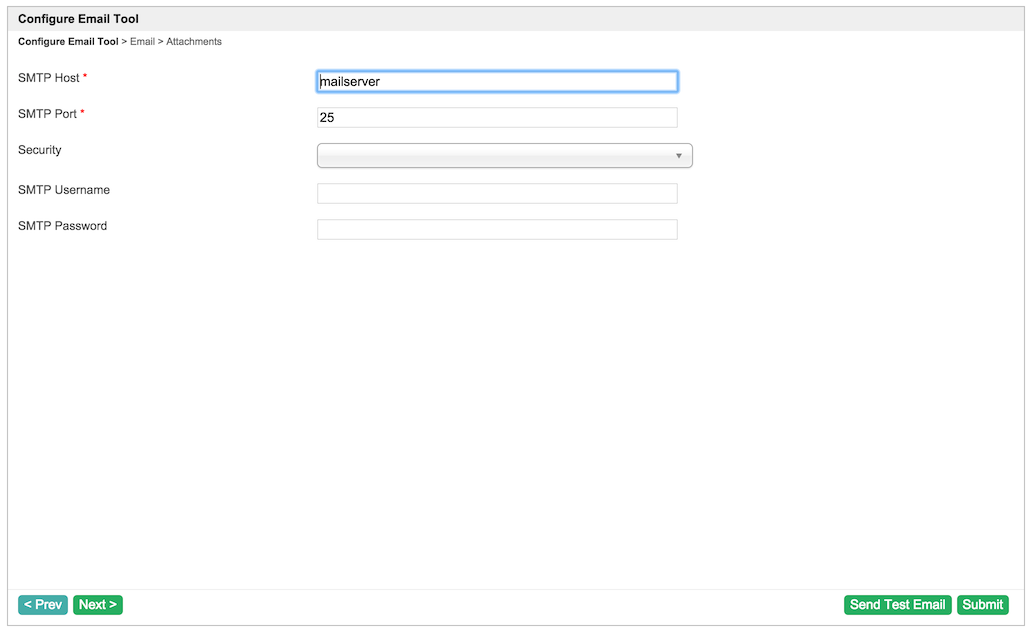
Task: Click the SMTP Username label
Action: pos(64,190)
